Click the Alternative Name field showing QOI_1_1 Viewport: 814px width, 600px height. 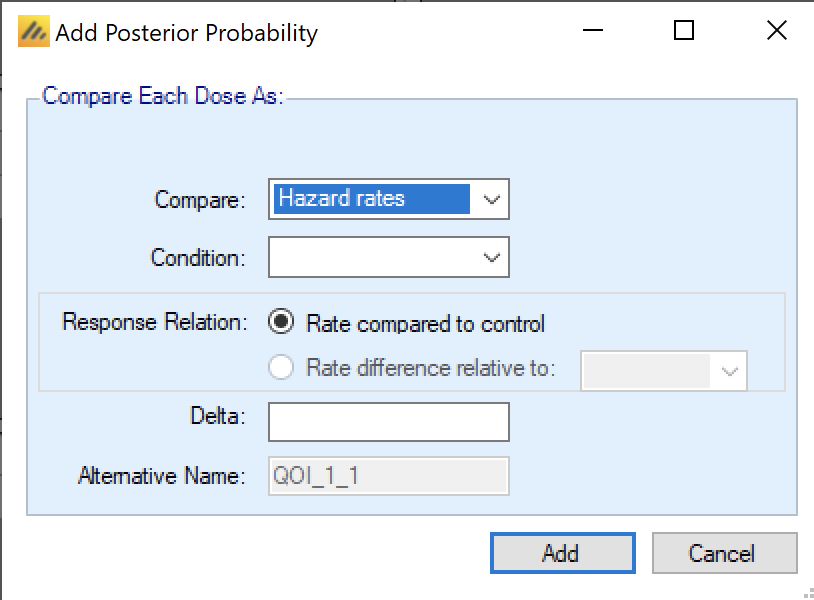coord(388,476)
